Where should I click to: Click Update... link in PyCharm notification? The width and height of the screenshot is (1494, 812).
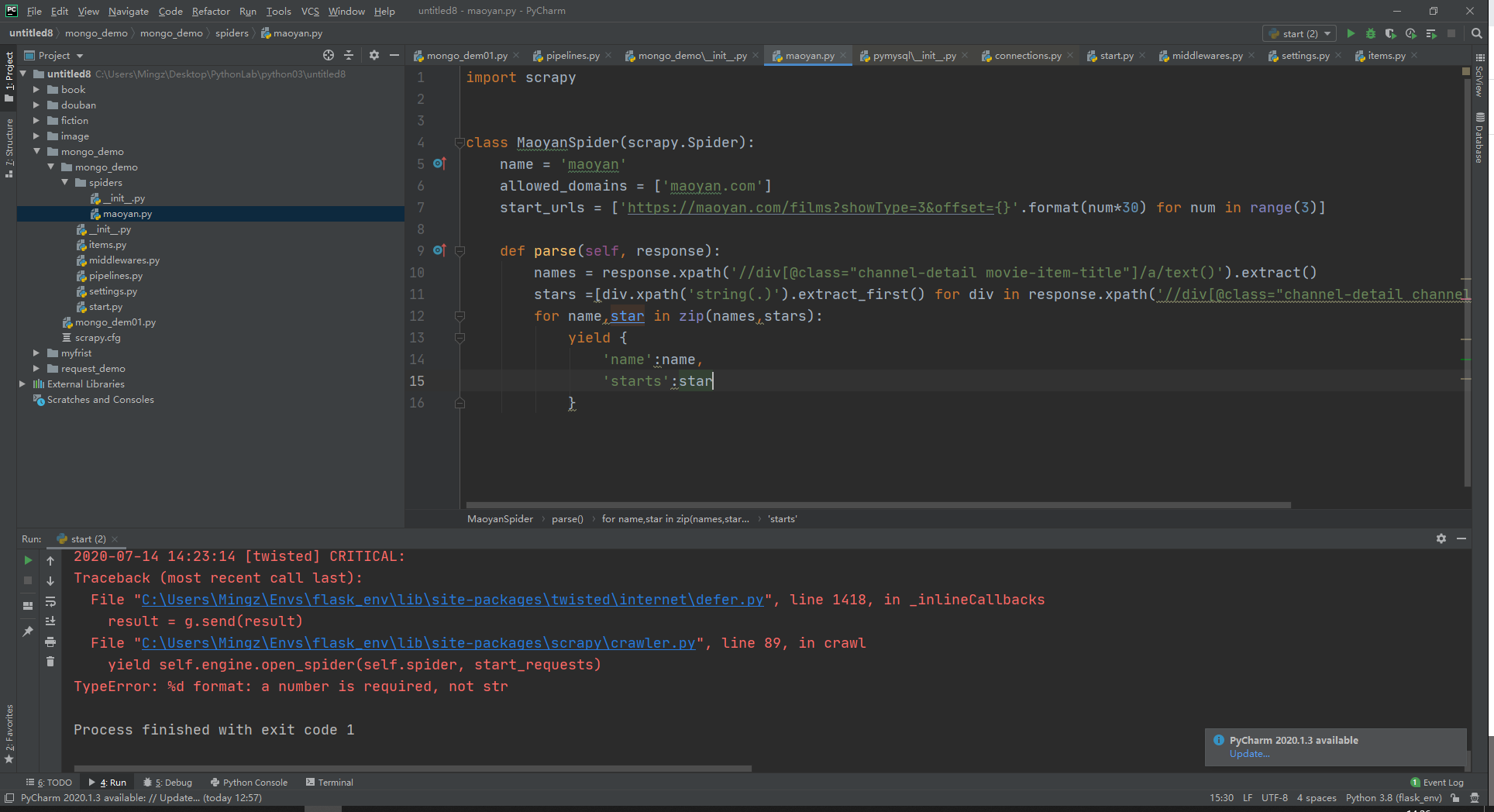coord(1249,754)
